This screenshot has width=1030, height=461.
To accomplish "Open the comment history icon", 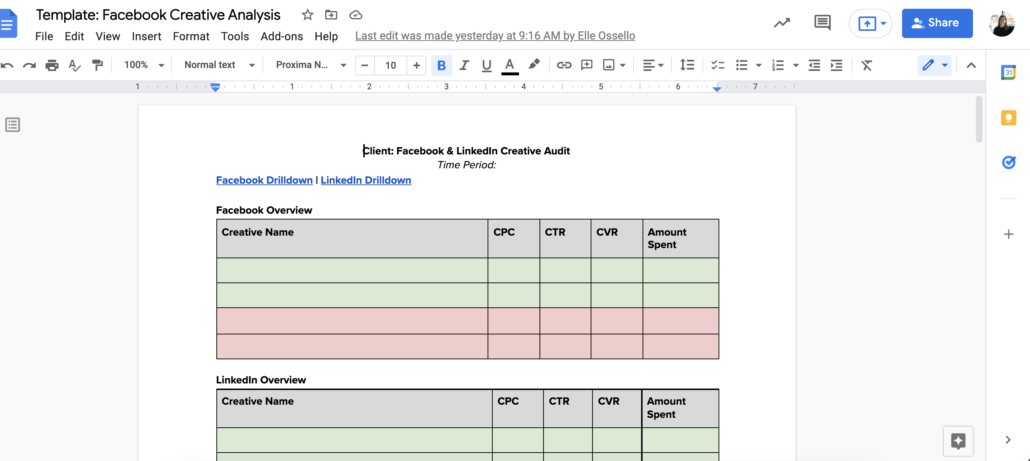I will point(822,23).
